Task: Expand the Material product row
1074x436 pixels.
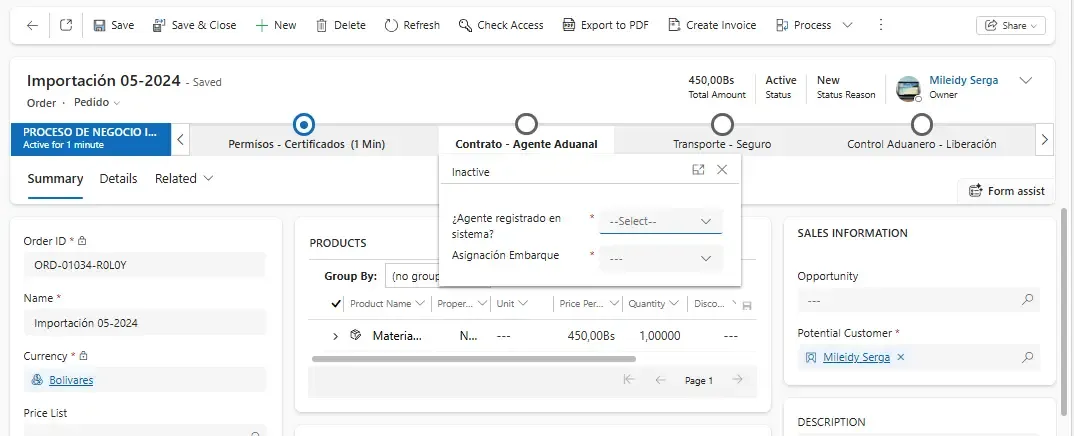Action: pos(335,337)
